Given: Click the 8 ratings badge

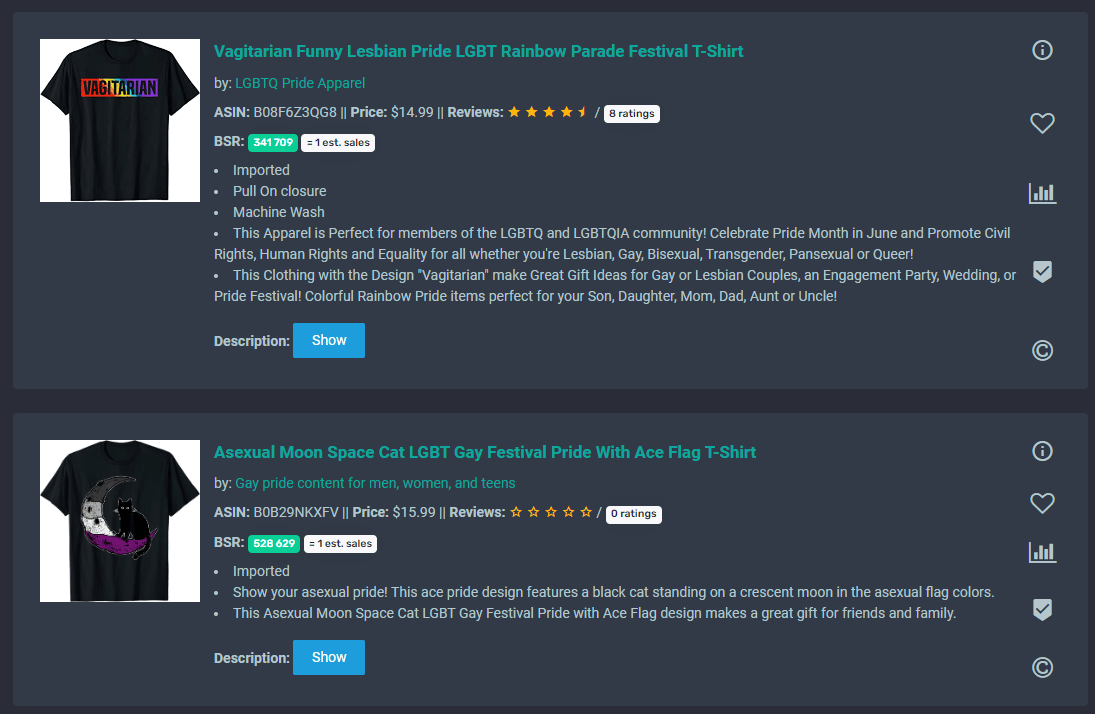Looking at the screenshot, I should (x=631, y=113).
